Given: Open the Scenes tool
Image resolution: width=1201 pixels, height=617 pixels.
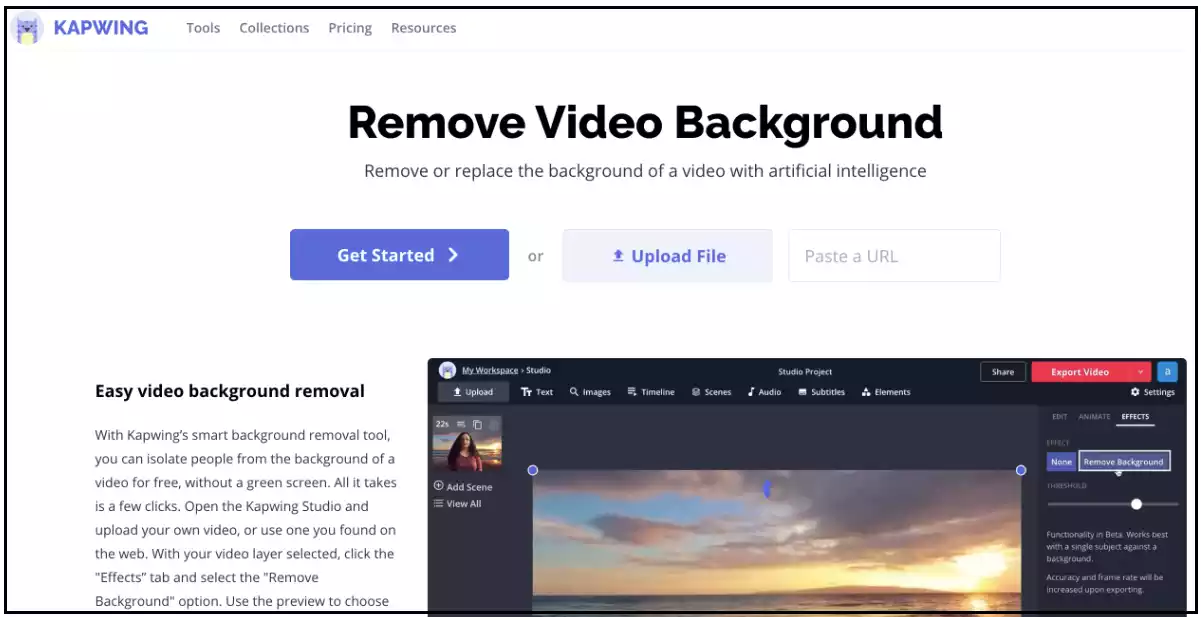Looking at the screenshot, I should [x=711, y=392].
